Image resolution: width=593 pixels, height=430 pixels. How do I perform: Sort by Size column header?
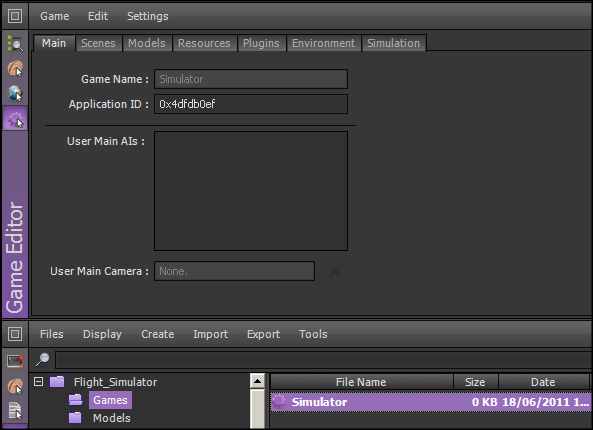tap(475, 382)
